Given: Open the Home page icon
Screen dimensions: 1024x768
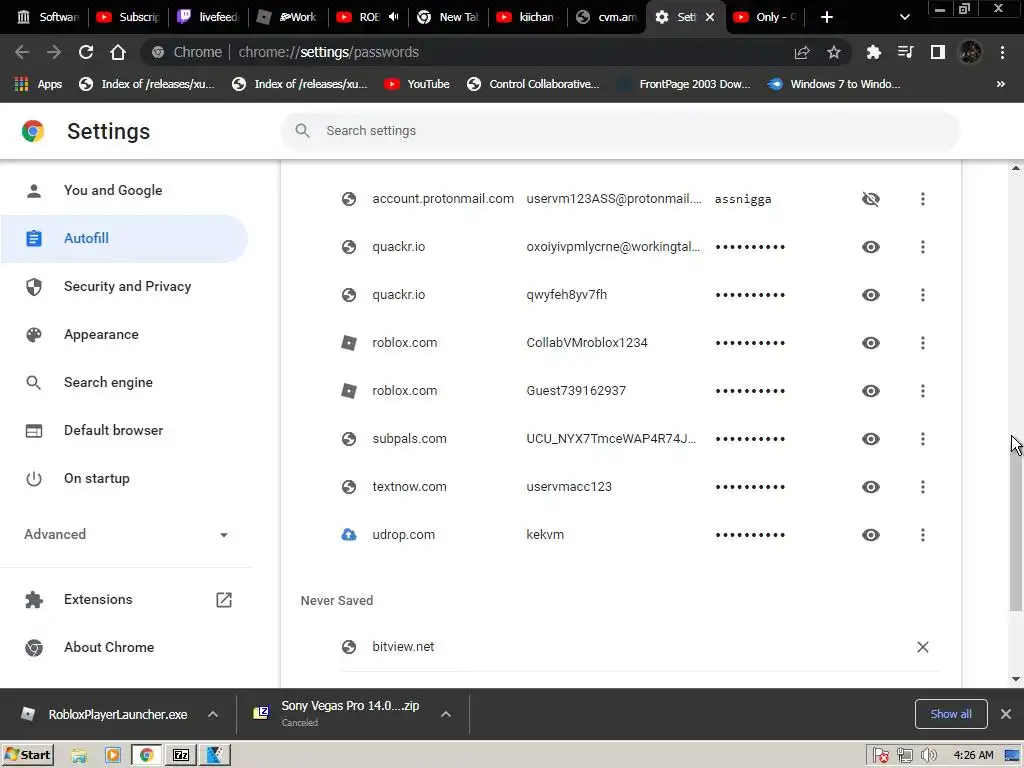Looking at the screenshot, I should point(118,52).
